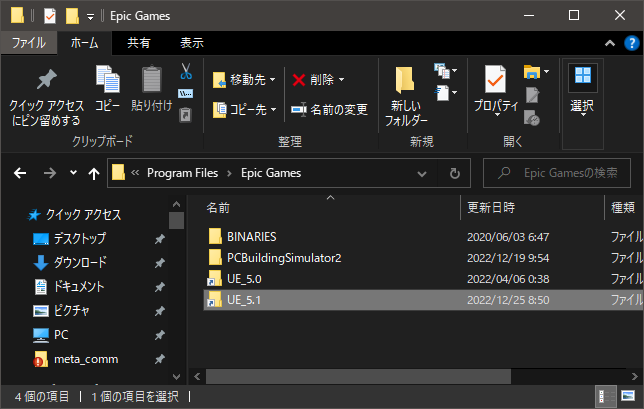The height and width of the screenshot is (409, 644).
Task: Open Recent locations chevron beside Forward
Action: pyautogui.click(x=73, y=173)
